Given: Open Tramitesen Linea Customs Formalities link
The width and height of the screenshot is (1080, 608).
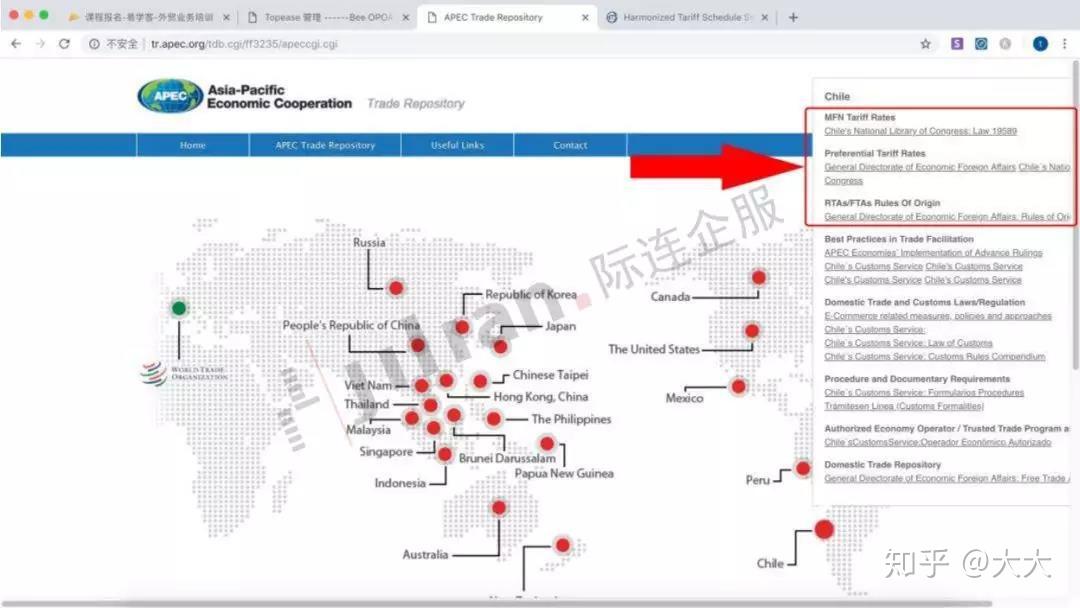Looking at the screenshot, I should click(904, 406).
